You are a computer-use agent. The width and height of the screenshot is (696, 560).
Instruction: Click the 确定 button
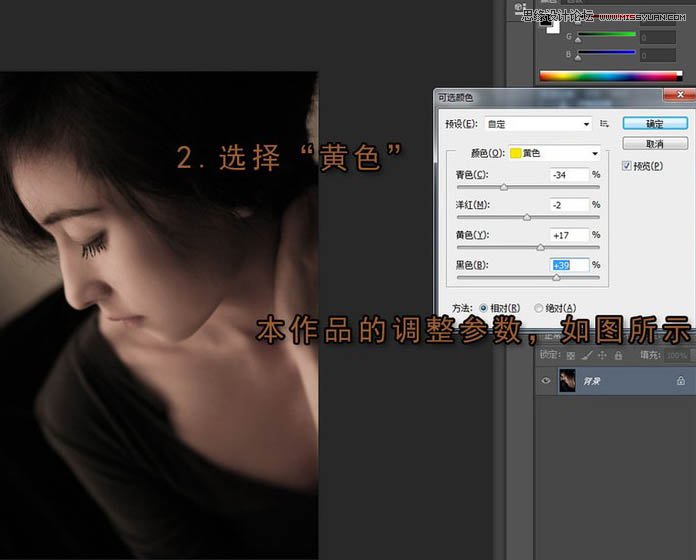point(655,124)
